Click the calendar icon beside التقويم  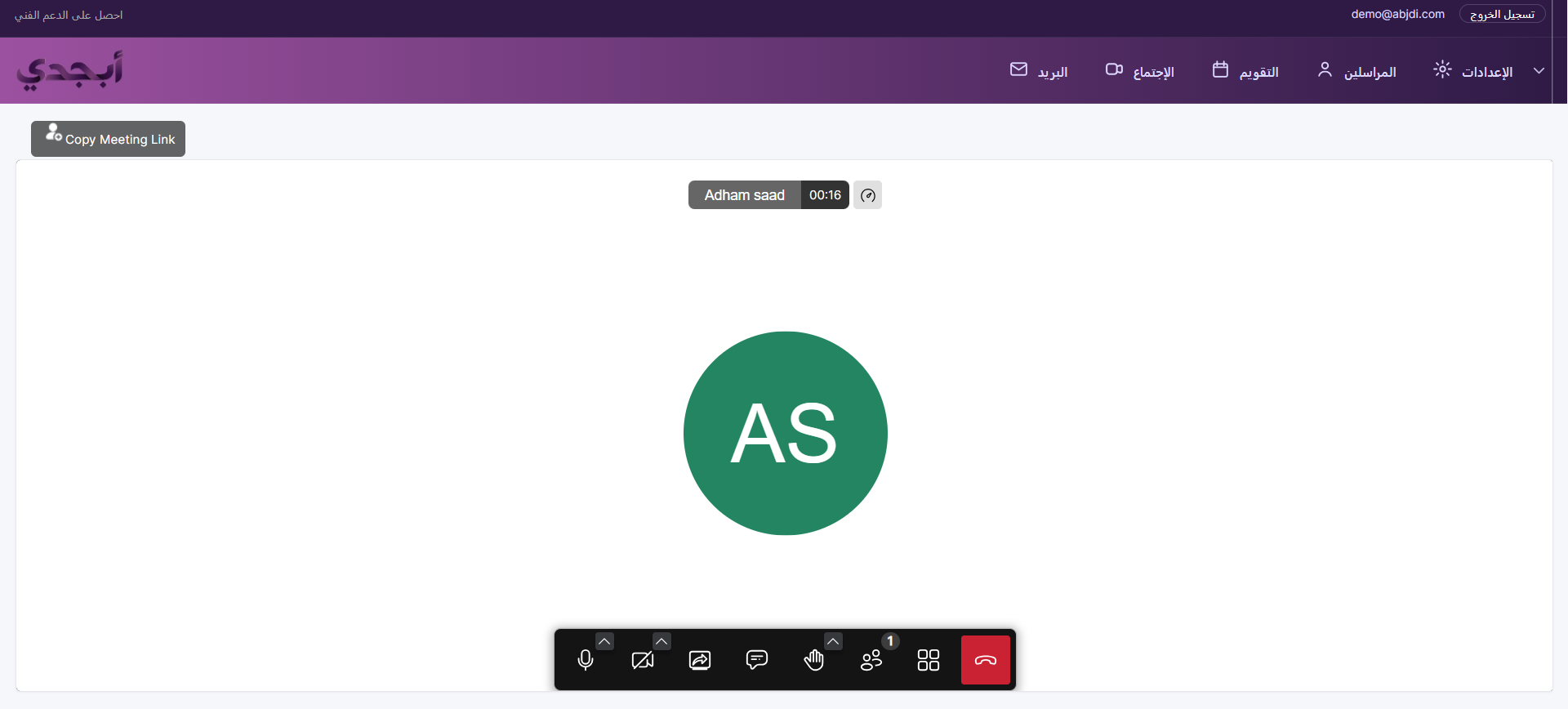1220,69
